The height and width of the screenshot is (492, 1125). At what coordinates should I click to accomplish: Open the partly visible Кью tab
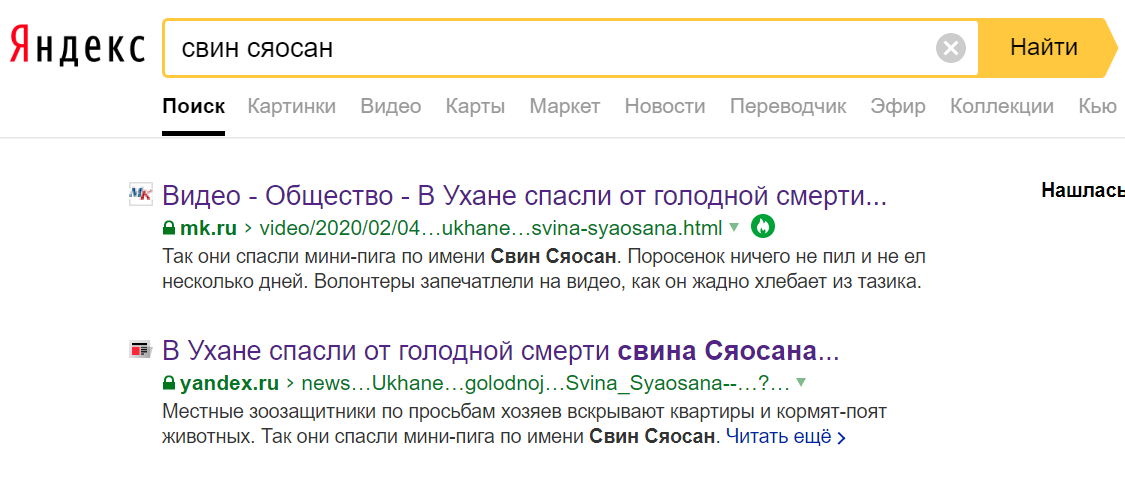point(1098,107)
